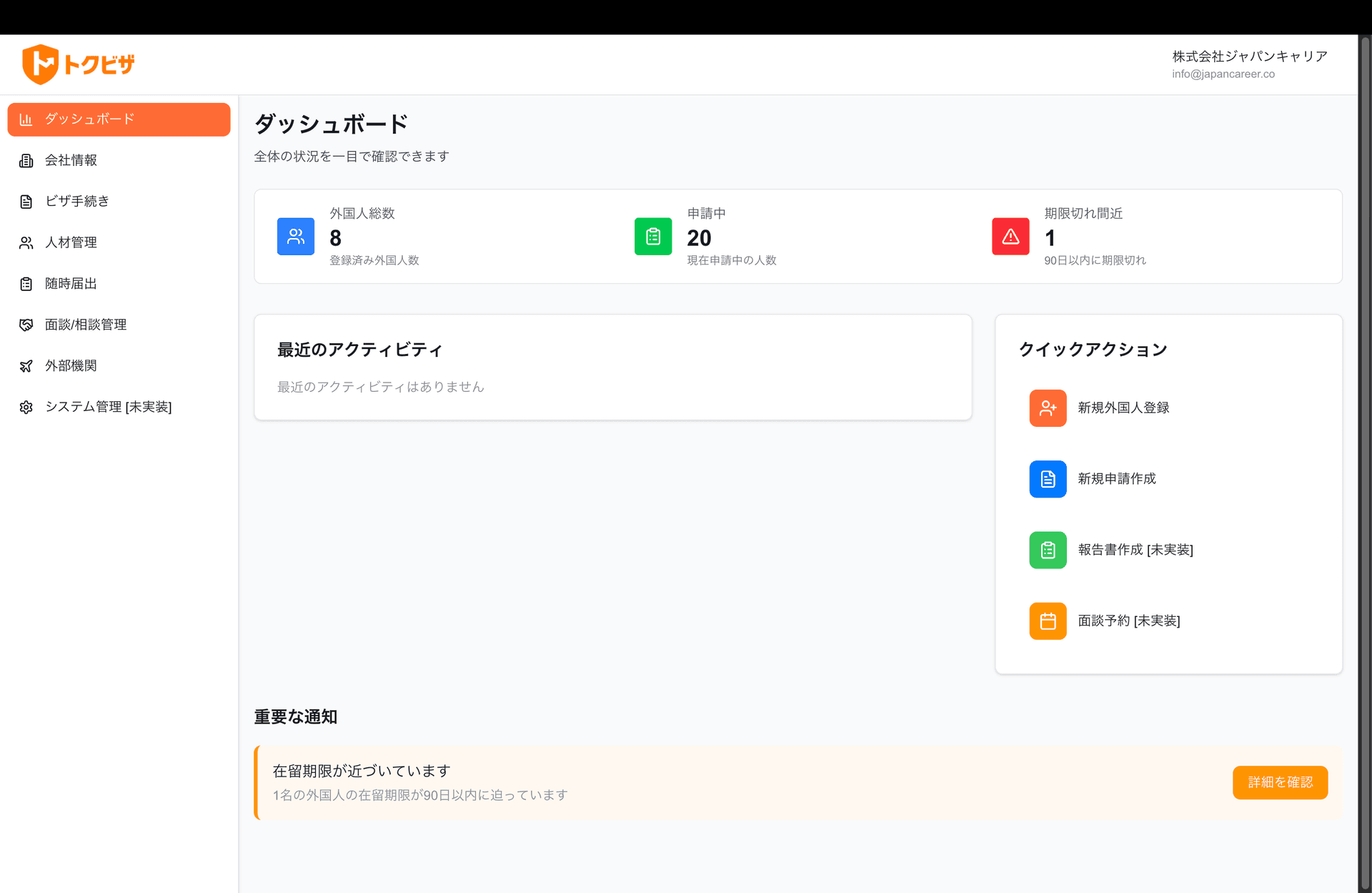Select 人材管理 in the sidebar
The height and width of the screenshot is (893, 1372).
point(71,242)
